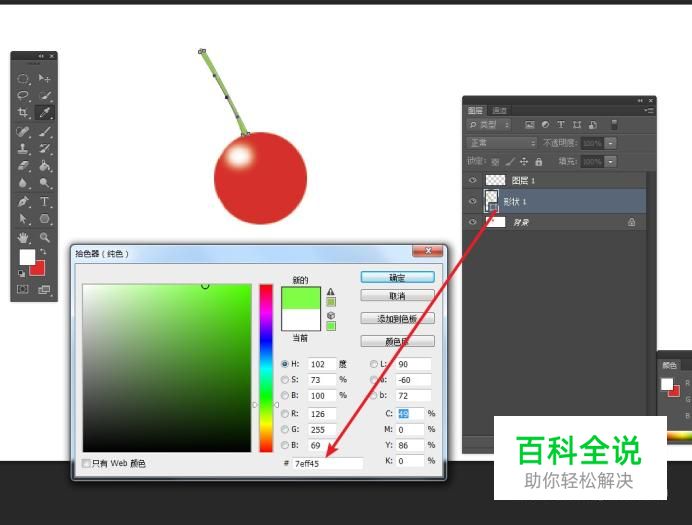The image size is (692, 525).
Task: Select the Pen tool
Action: (x=23, y=202)
